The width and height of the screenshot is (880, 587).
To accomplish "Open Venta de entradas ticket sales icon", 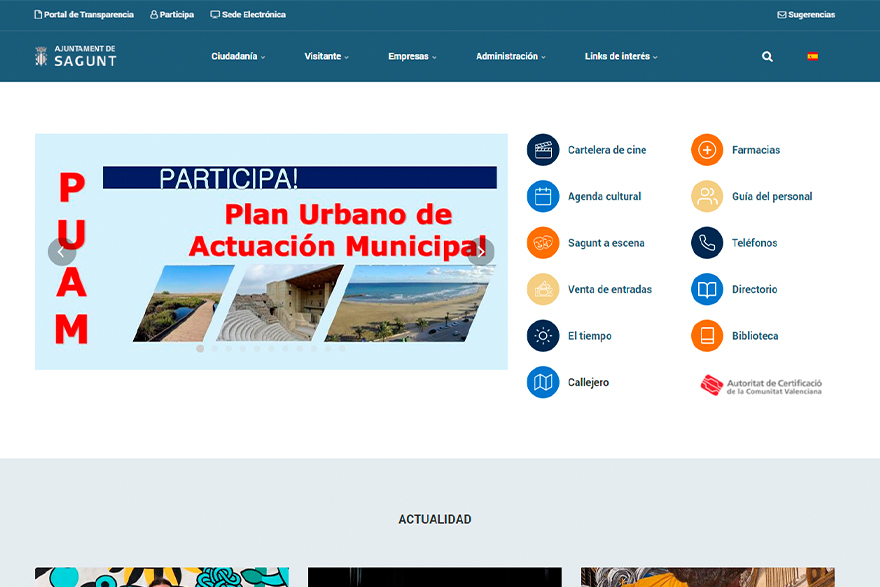I will point(543,289).
